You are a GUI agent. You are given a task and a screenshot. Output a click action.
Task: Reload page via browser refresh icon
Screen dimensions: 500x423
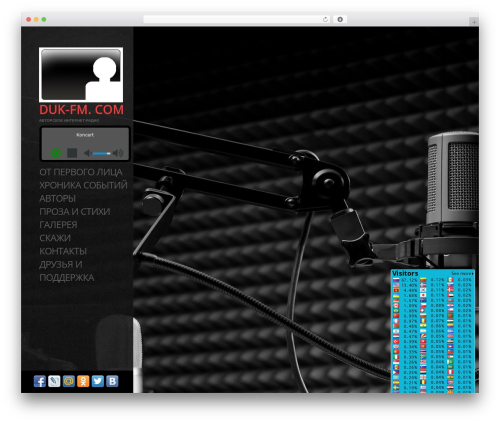[x=325, y=19]
